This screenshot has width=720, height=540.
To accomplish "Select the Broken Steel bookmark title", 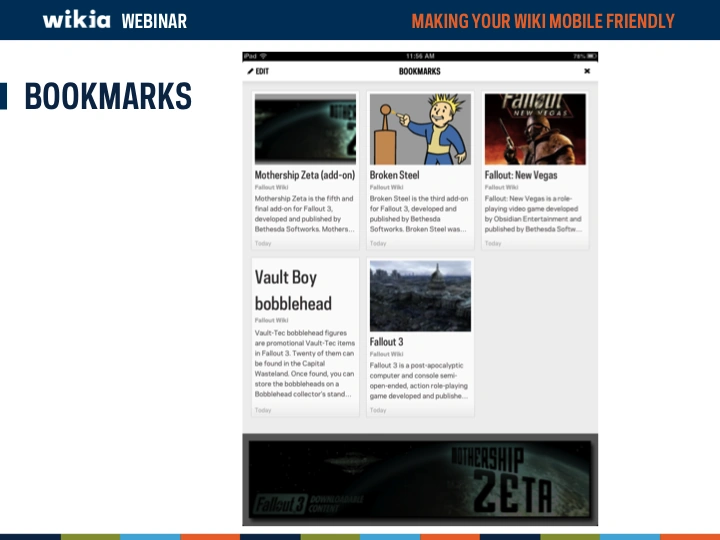I will click(x=395, y=175).
